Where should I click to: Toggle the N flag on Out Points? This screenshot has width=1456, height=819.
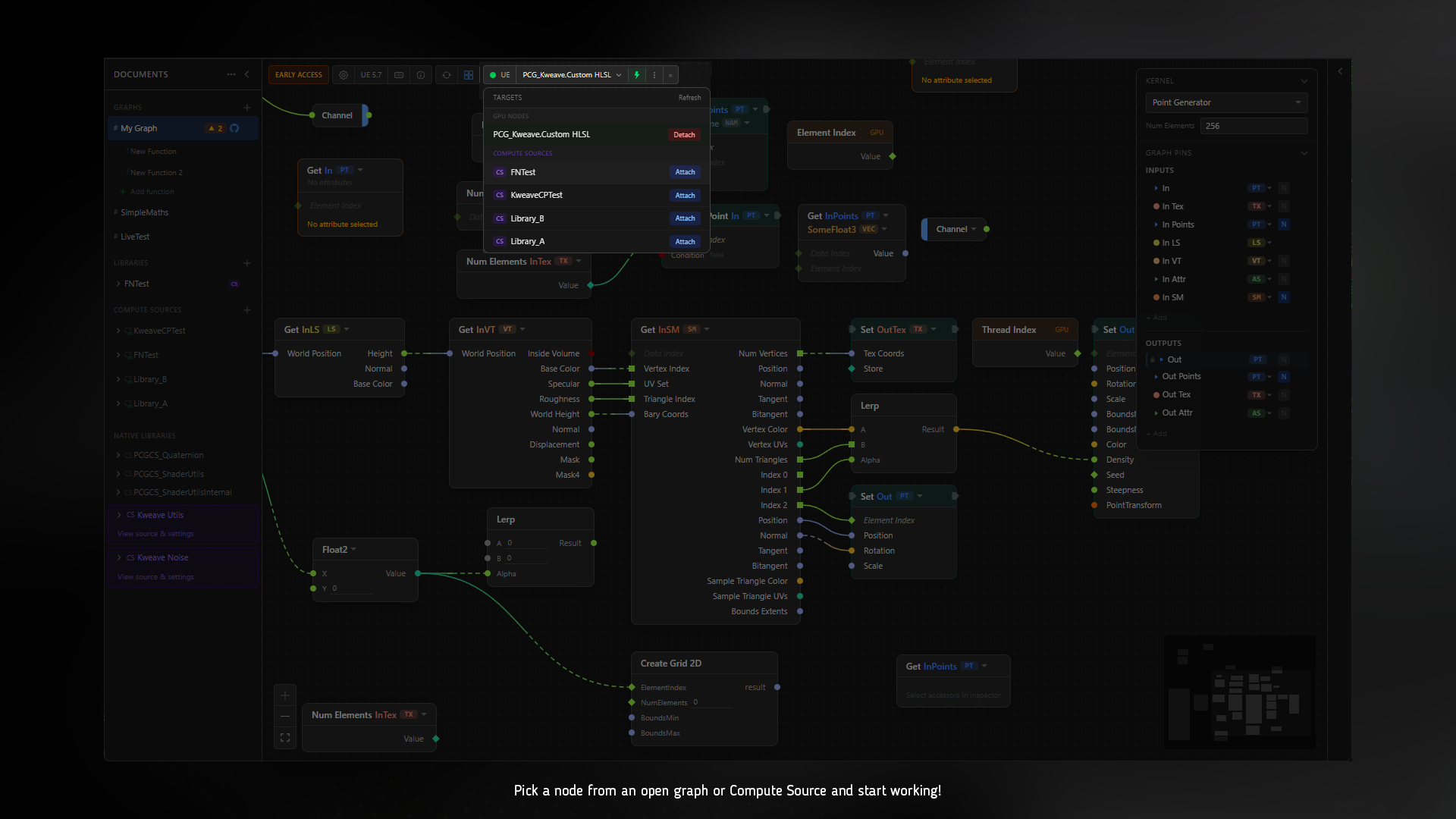pos(1284,377)
